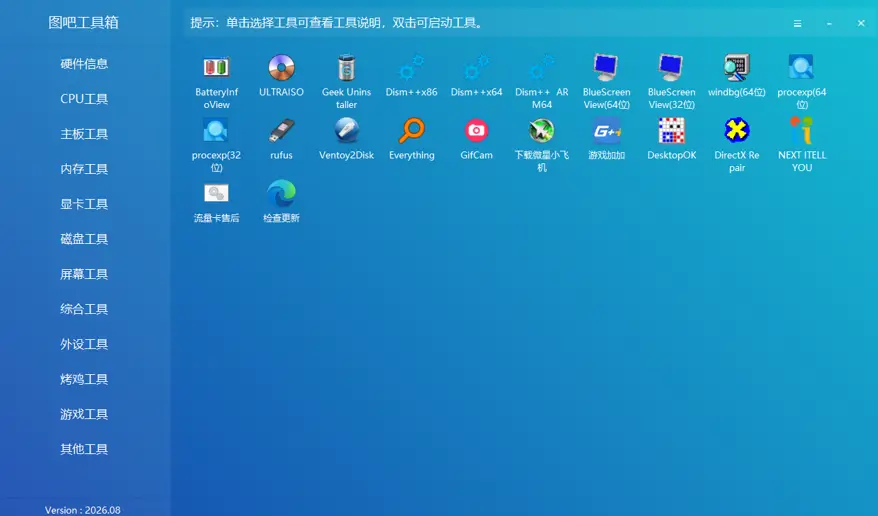Select the 游戏加加 G+ icon
The height and width of the screenshot is (516, 878).
pyautogui.click(x=606, y=131)
